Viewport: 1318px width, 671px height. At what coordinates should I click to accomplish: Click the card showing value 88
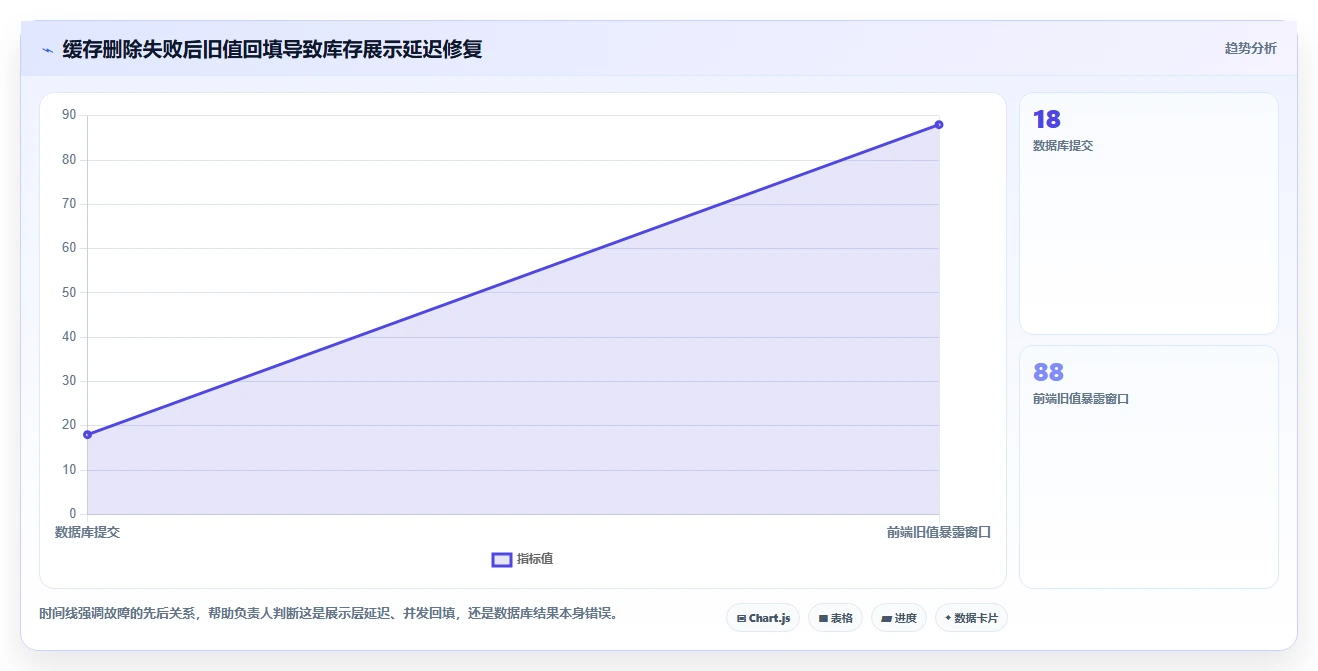click(x=1148, y=467)
